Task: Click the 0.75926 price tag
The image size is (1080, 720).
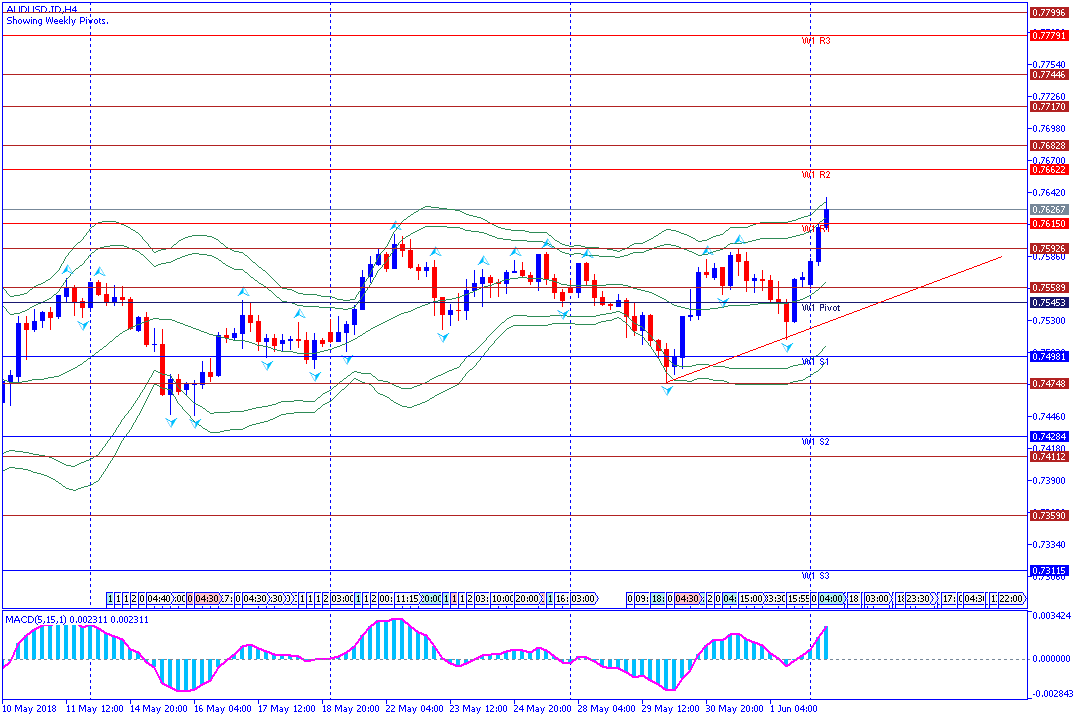Action: (x=1049, y=249)
